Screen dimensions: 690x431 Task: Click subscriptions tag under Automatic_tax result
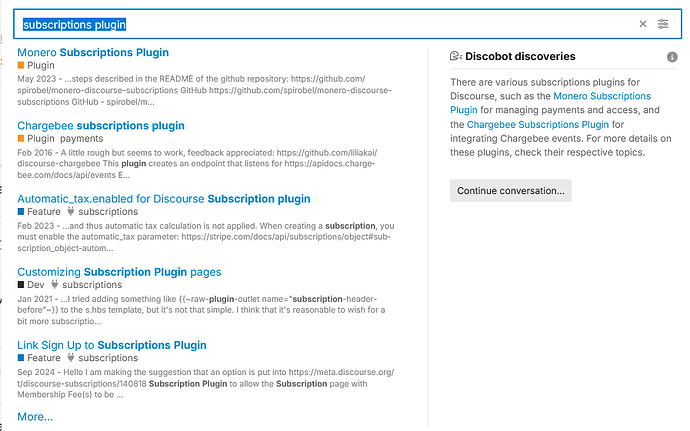click(x=108, y=212)
